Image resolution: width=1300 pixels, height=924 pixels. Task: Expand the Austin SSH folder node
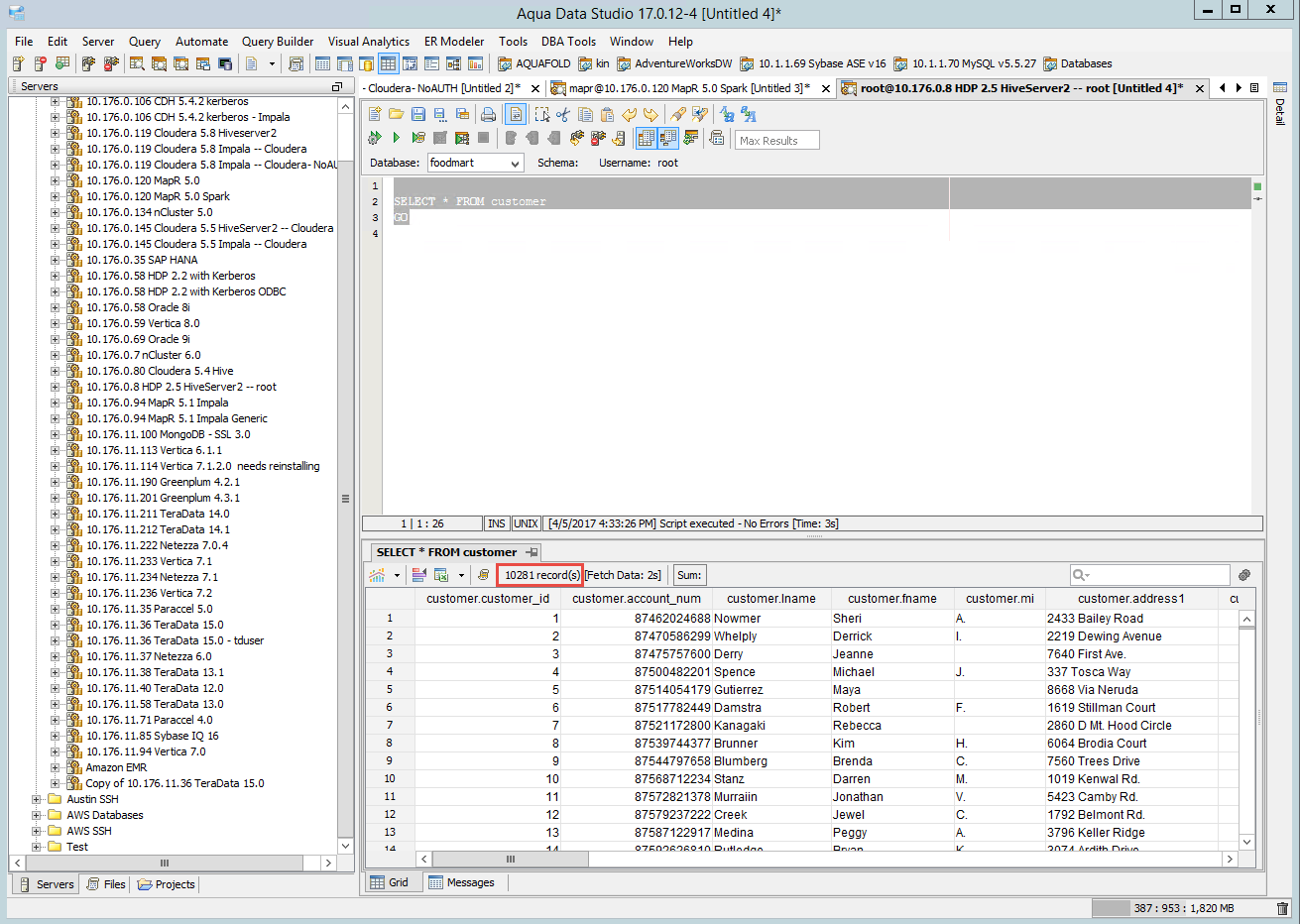point(37,799)
